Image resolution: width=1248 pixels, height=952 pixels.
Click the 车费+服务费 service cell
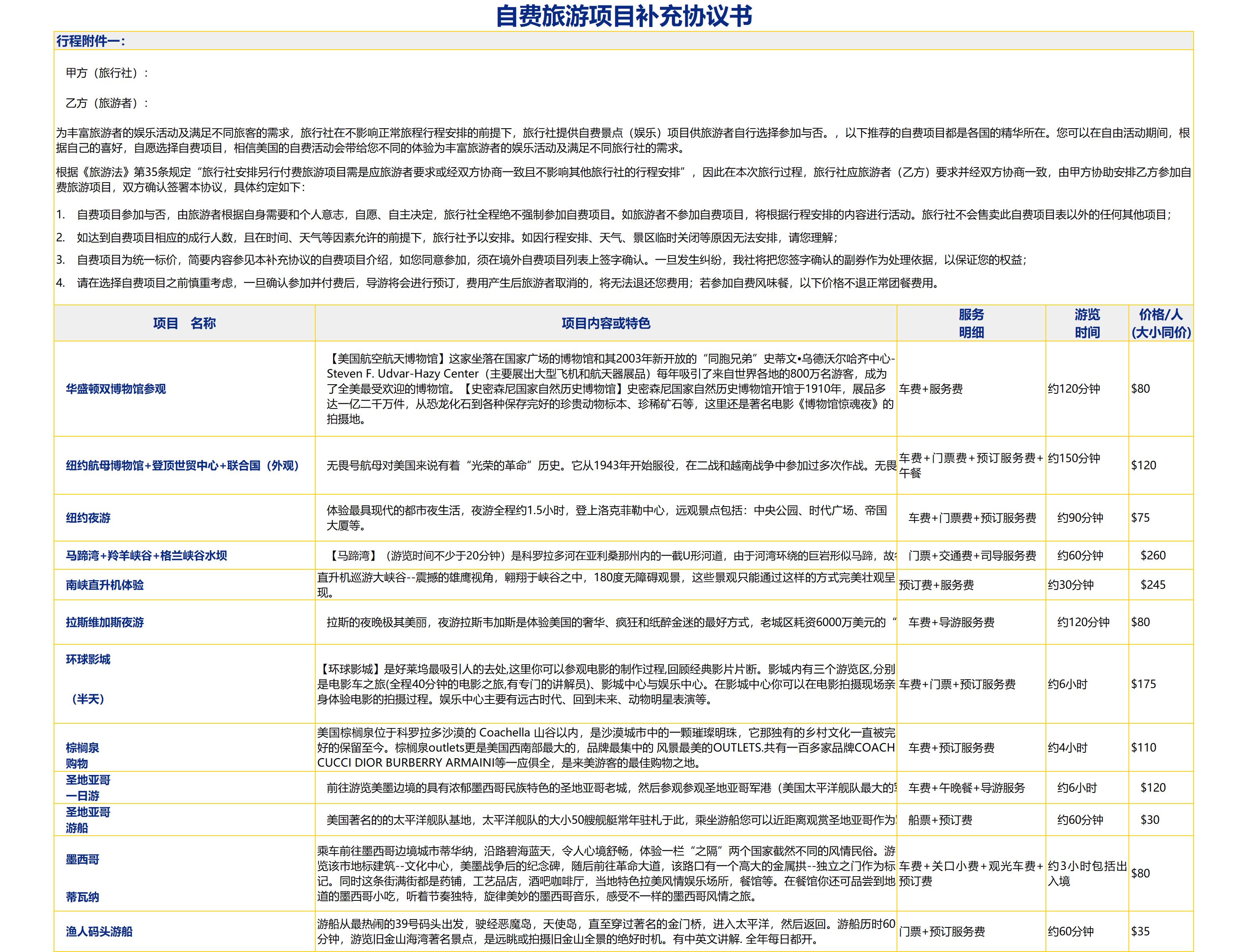point(971,389)
